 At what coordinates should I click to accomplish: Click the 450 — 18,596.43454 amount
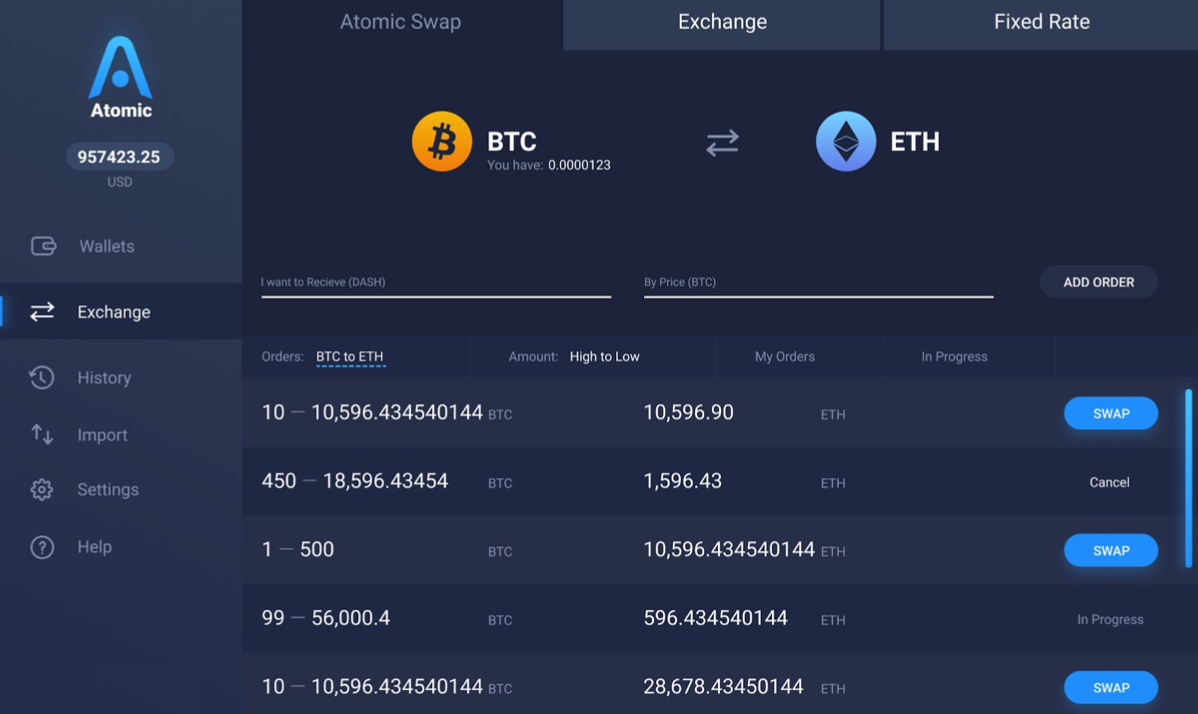click(x=355, y=480)
